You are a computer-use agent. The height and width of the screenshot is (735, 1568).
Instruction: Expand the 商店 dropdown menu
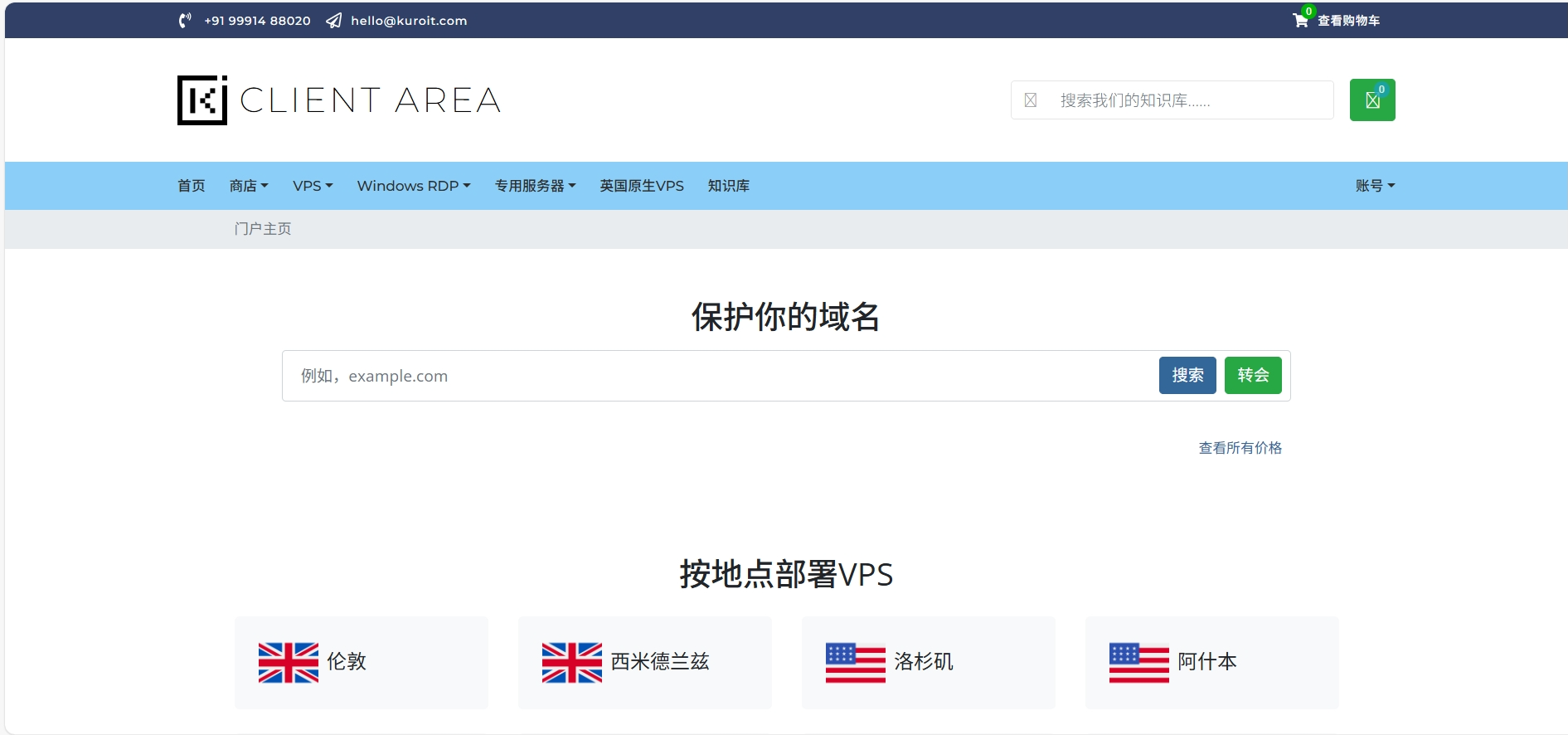point(249,186)
